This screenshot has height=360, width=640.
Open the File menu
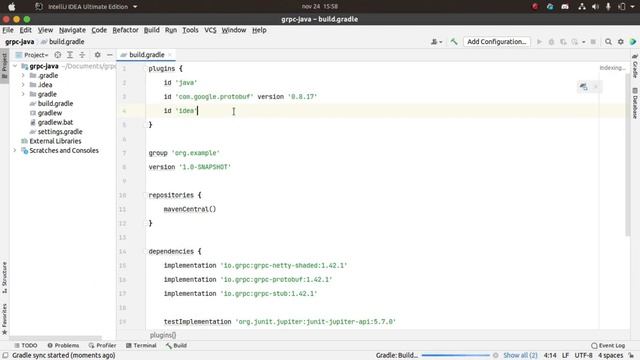(8, 30)
